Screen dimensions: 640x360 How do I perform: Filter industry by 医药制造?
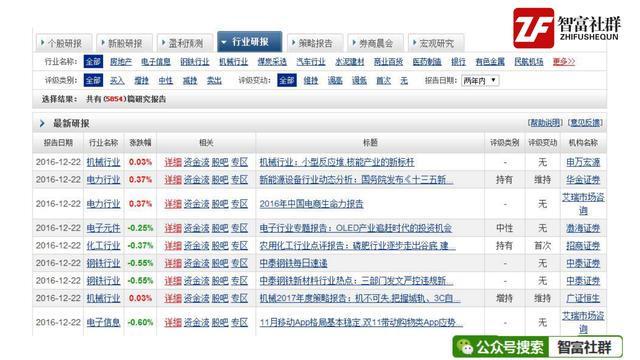pos(427,62)
